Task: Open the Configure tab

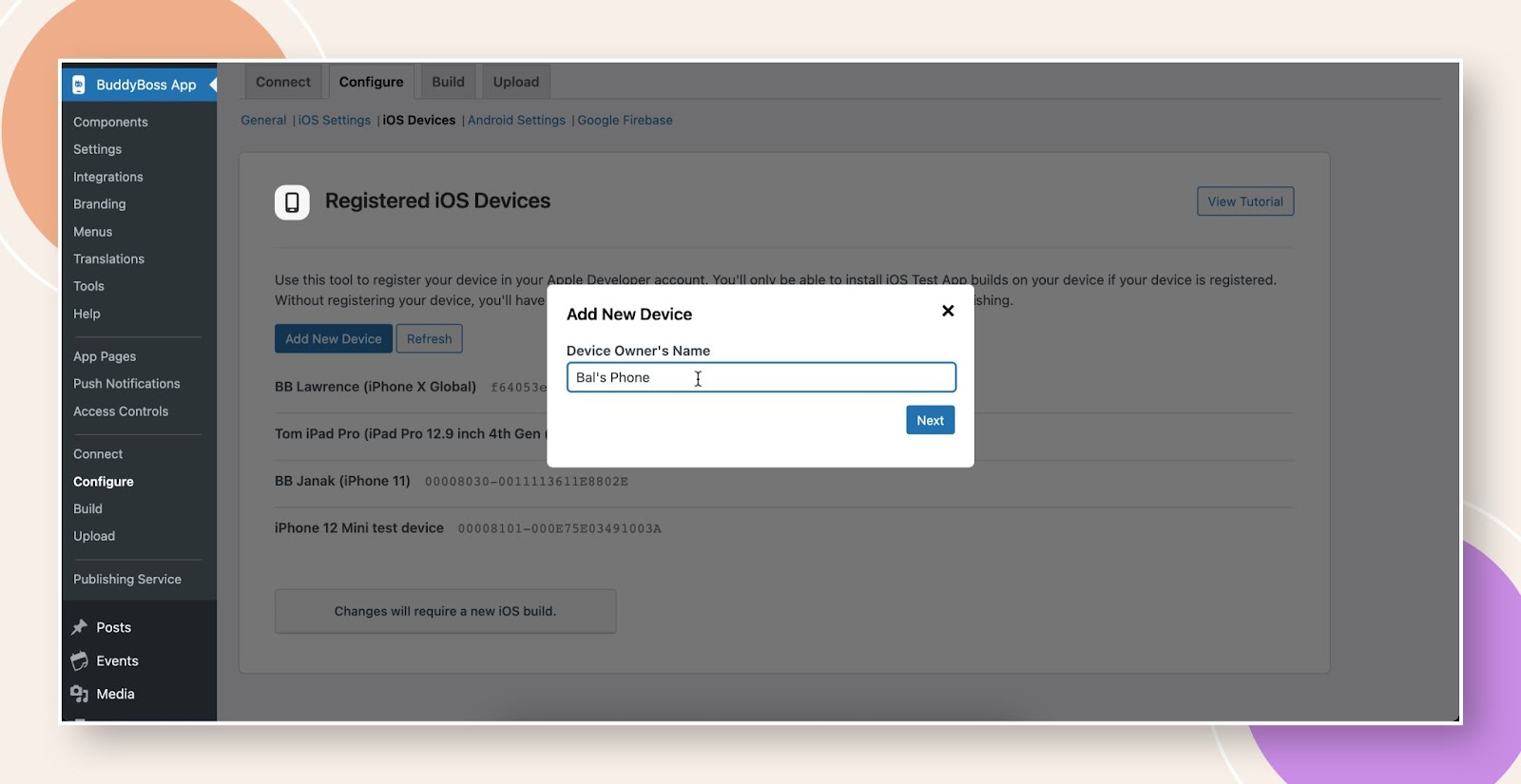Action: (x=372, y=82)
